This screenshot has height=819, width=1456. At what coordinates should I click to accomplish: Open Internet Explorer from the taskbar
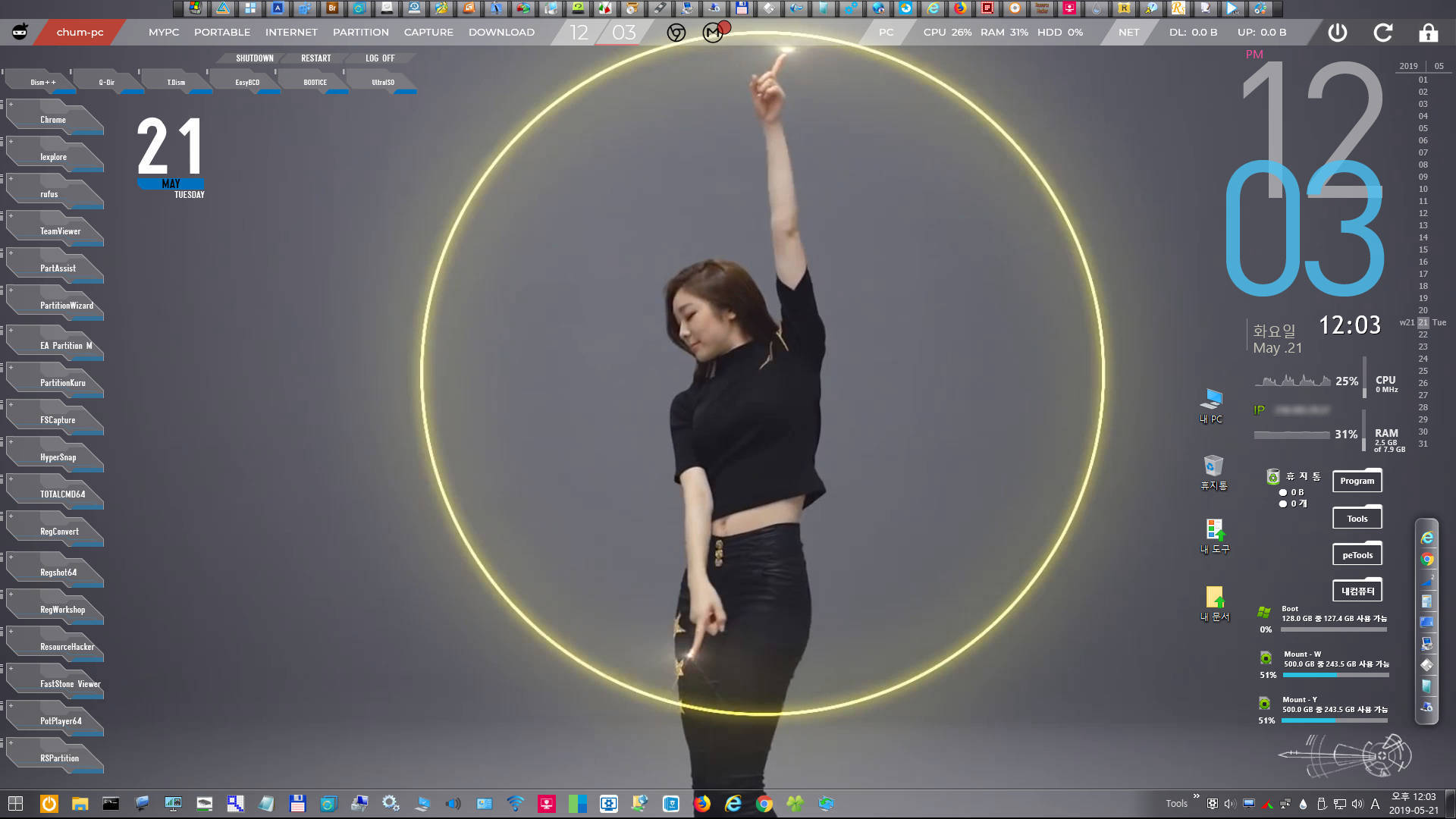733,804
